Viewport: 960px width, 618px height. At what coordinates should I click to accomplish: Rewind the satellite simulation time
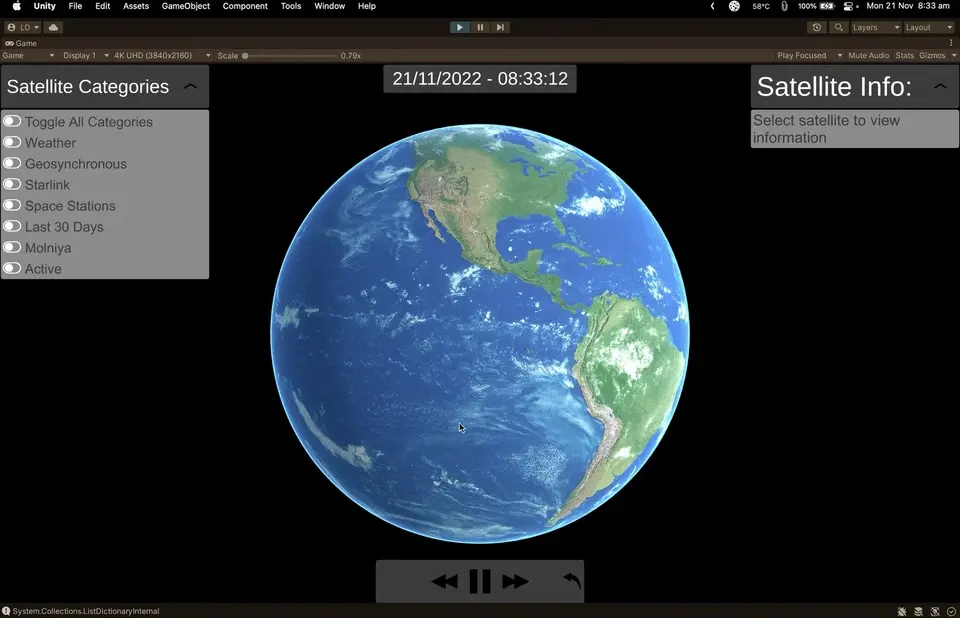click(444, 582)
